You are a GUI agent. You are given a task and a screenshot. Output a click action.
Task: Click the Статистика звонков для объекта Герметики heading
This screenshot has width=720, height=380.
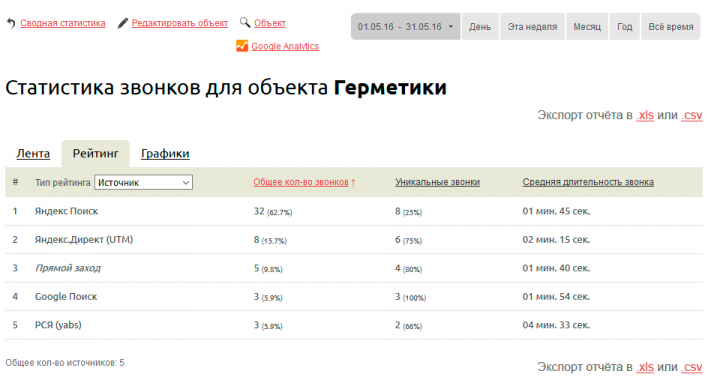[226, 88]
